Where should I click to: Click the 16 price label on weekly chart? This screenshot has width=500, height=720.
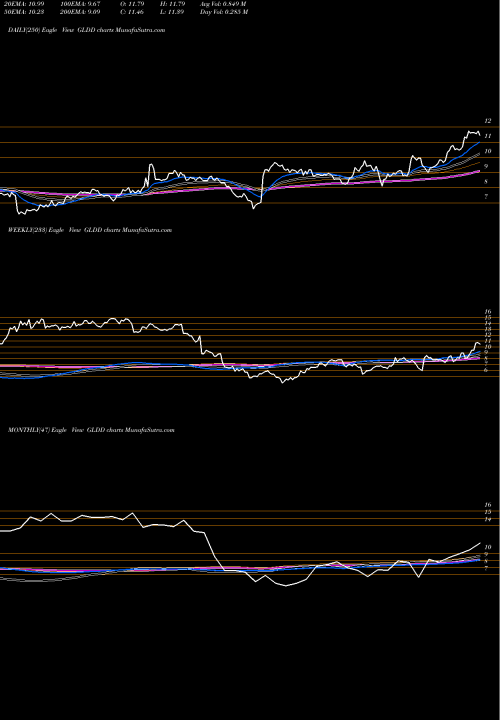(488, 311)
